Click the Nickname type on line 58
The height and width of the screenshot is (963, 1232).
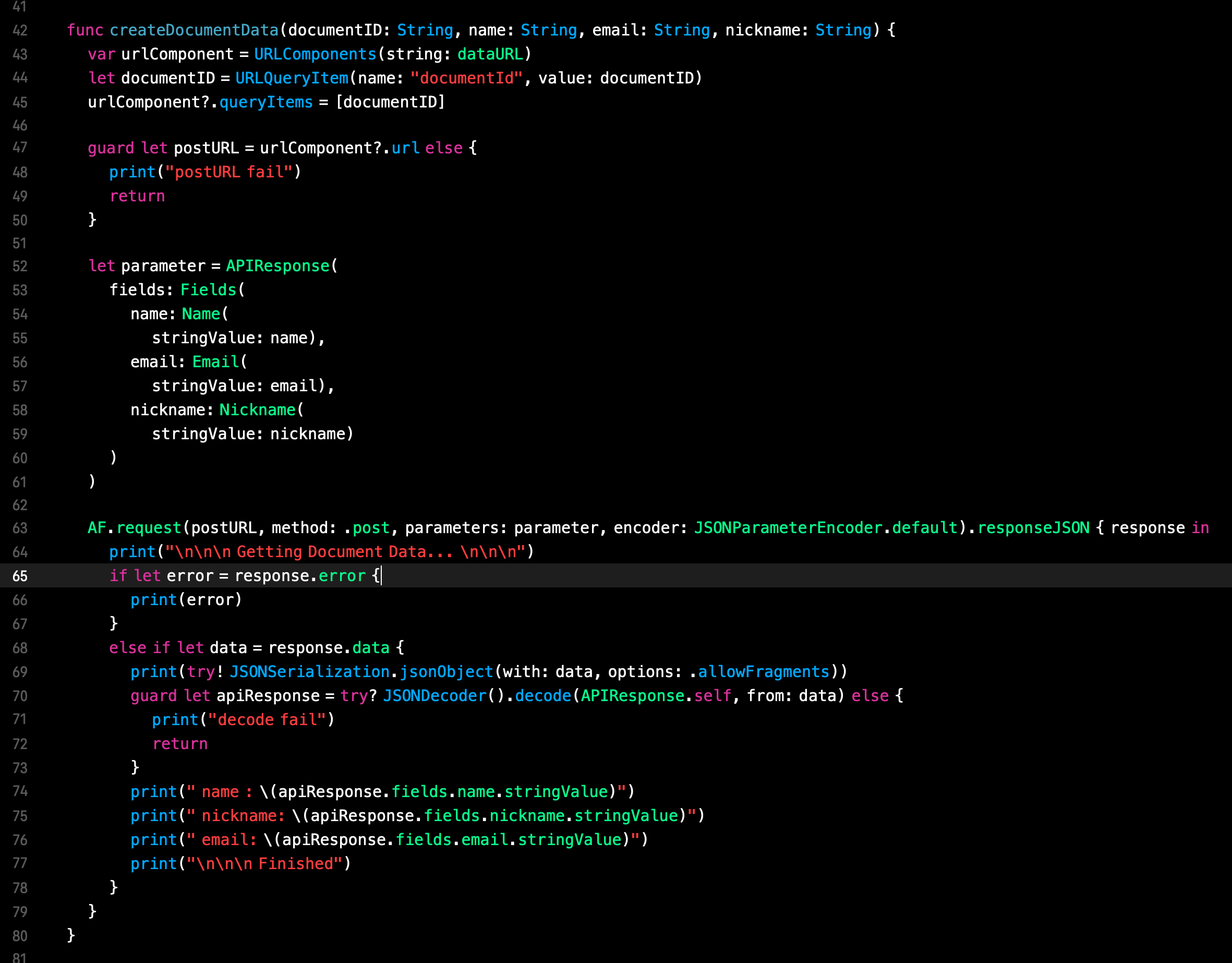(x=257, y=410)
